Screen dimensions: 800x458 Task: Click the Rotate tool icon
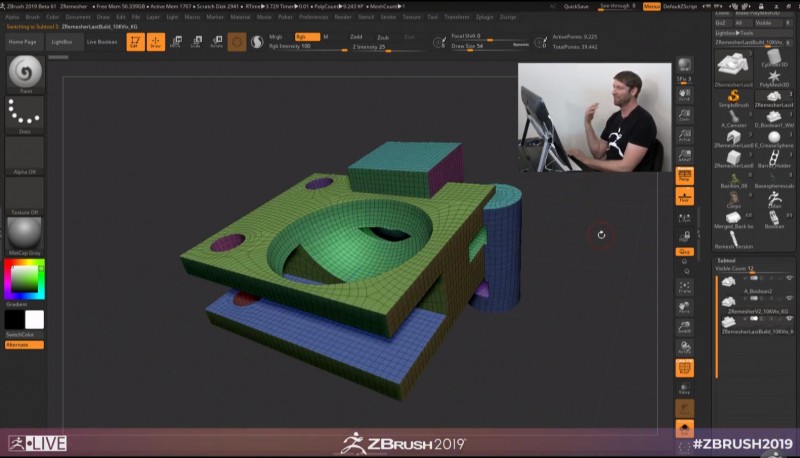(x=216, y=42)
